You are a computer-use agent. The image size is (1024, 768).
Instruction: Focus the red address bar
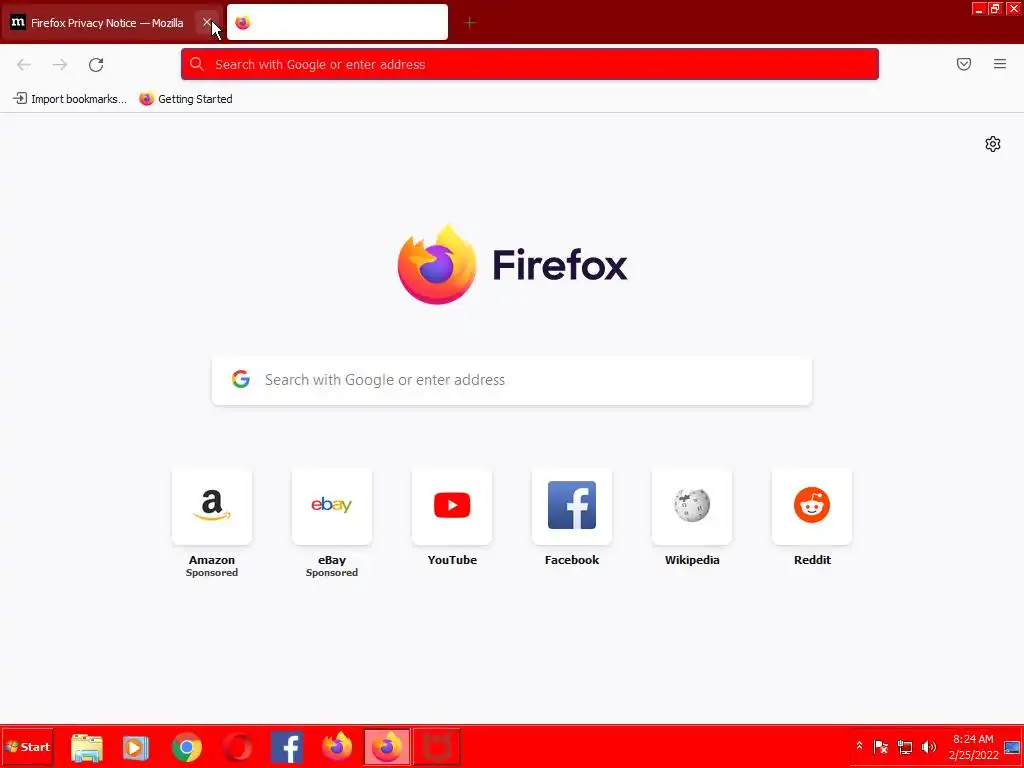pyautogui.click(x=530, y=64)
